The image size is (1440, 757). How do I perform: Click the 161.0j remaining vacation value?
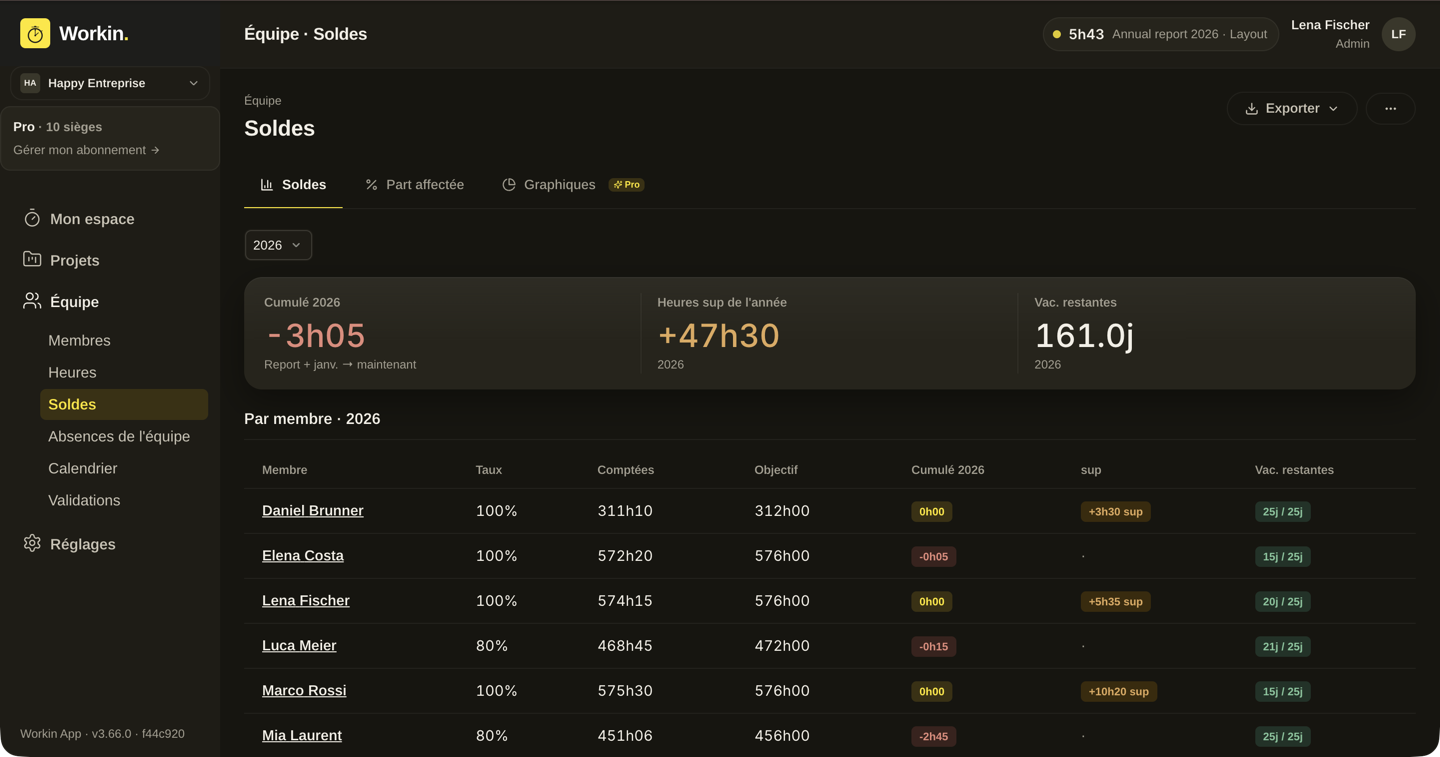tap(1084, 335)
